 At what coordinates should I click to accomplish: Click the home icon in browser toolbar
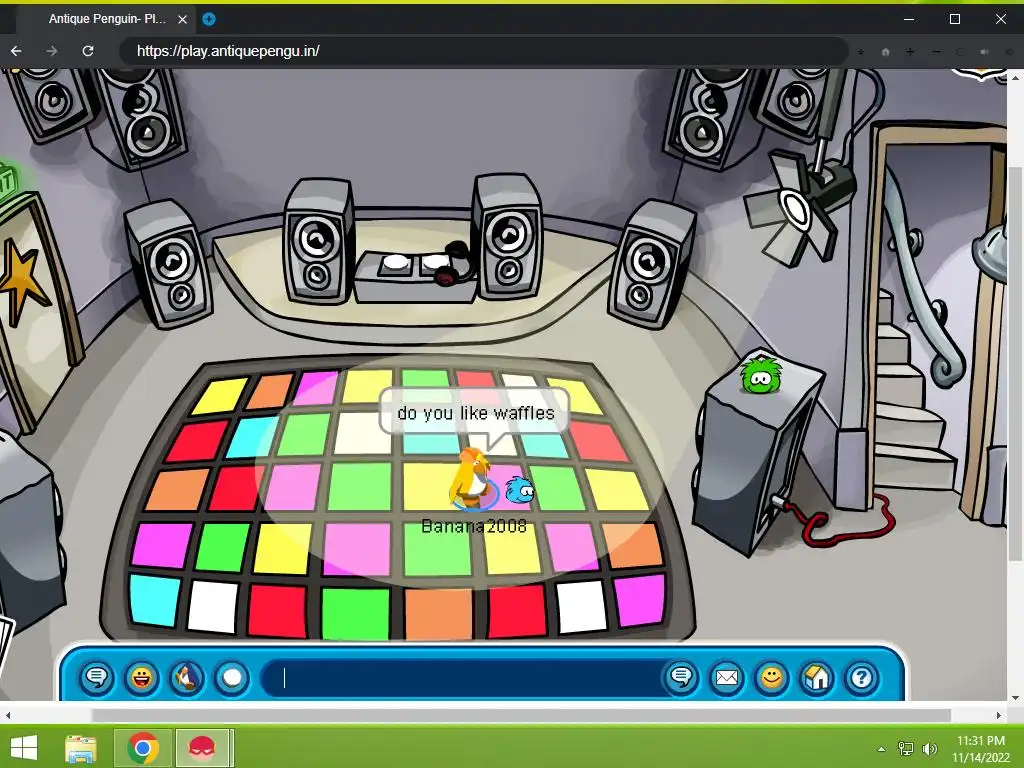(886, 52)
